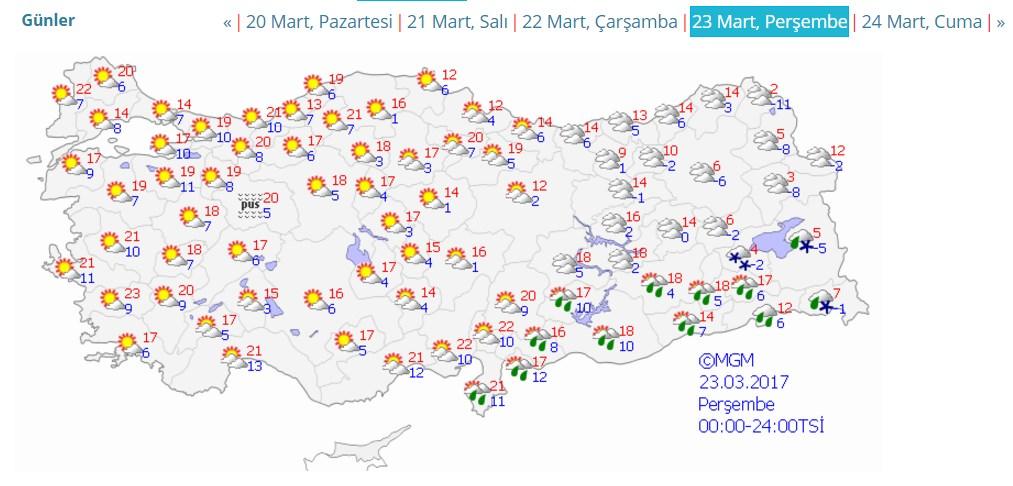Click the sunny icon with 19/8
The height and width of the screenshot is (486, 1013).
[x=213, y=178]
